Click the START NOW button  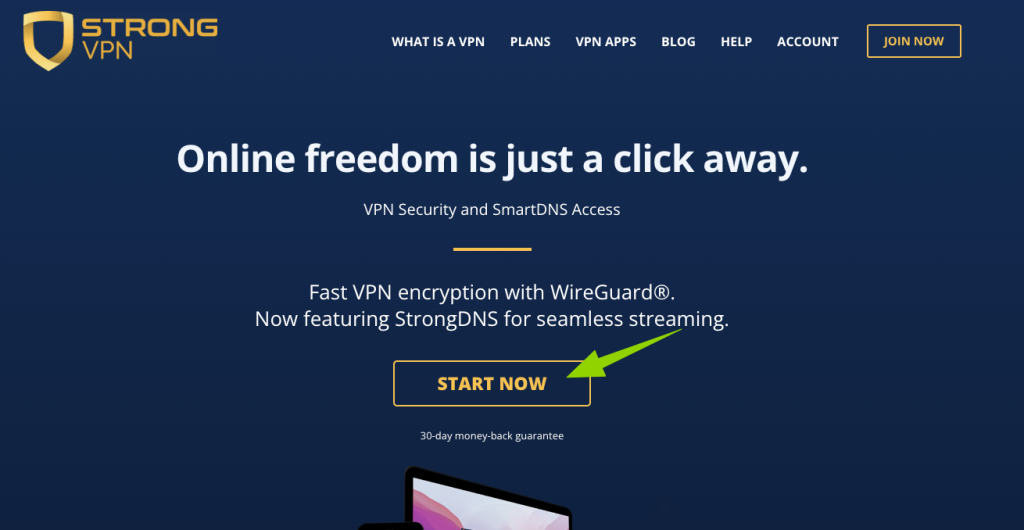click(492, 383)
